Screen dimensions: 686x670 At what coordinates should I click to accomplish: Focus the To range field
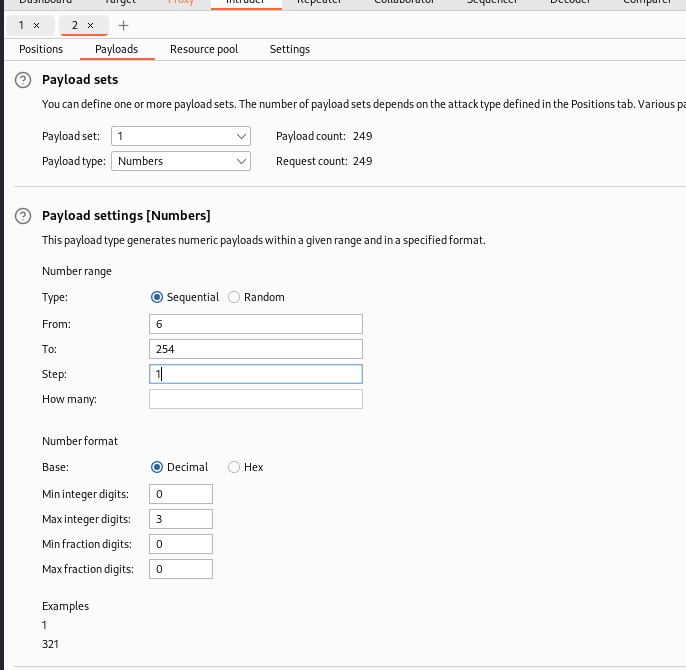point(255,349)
